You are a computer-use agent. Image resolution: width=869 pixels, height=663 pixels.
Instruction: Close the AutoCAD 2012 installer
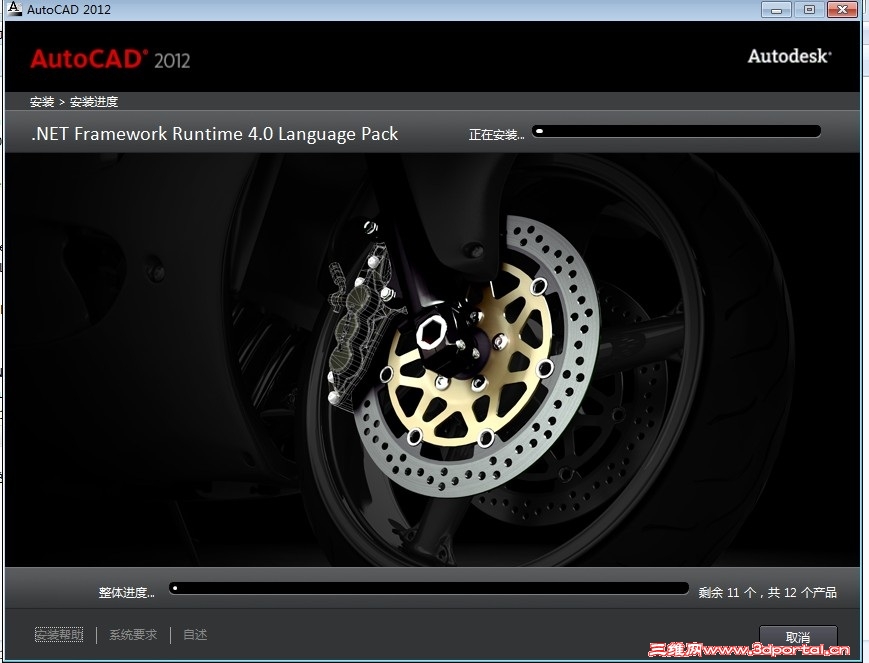(841, 9)
